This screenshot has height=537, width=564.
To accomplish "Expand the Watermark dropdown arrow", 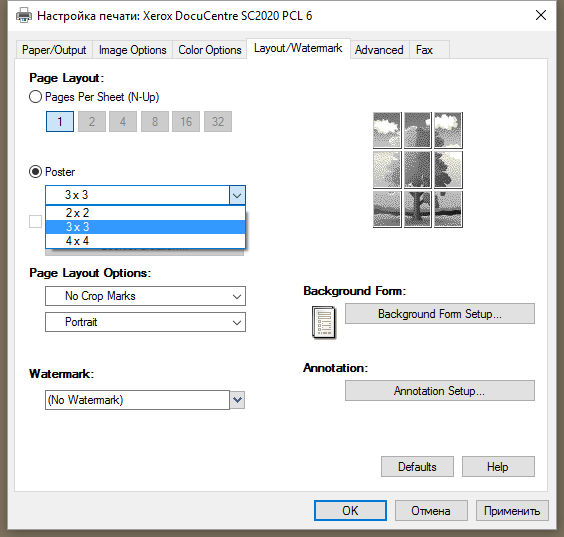I will pos(237,400).
